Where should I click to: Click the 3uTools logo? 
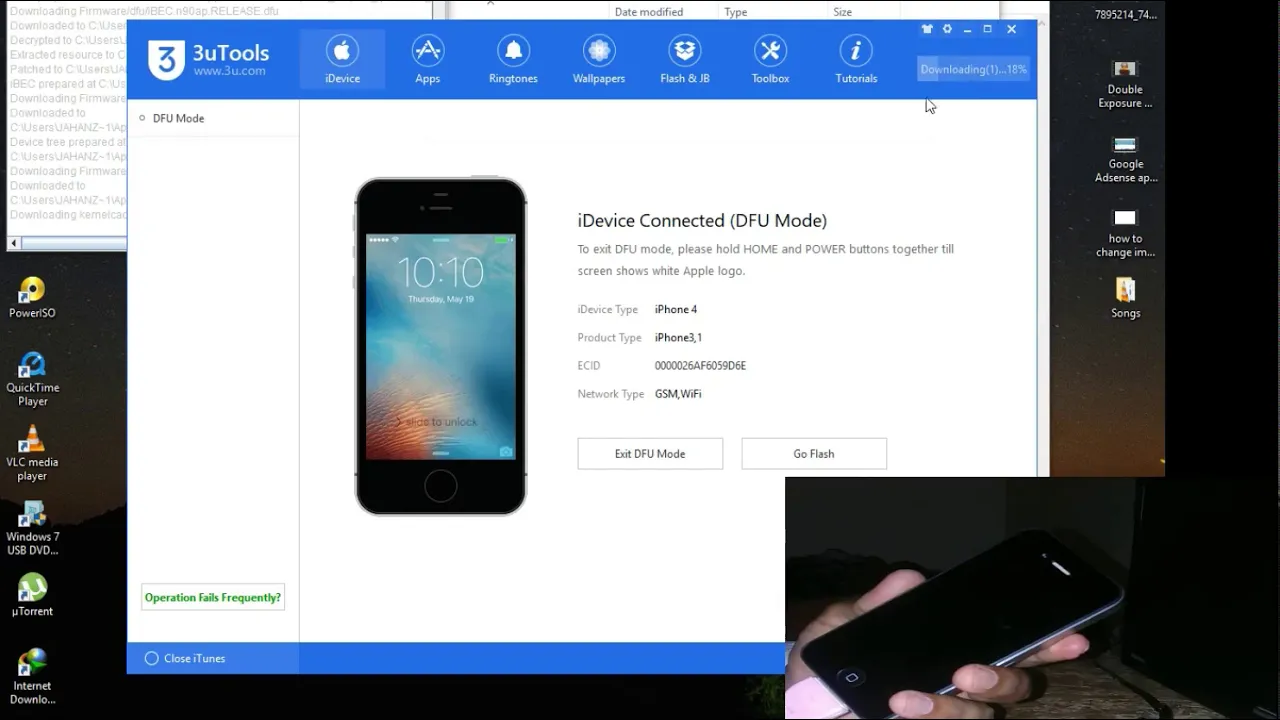(208, 59)
